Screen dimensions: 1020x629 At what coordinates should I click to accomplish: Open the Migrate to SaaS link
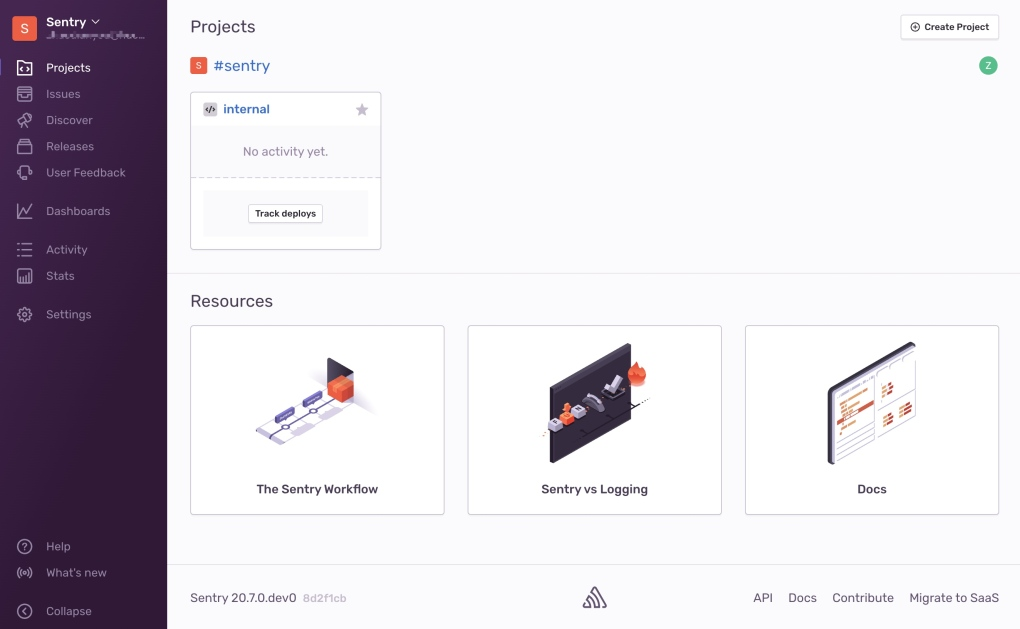click(x=954, y=598)
